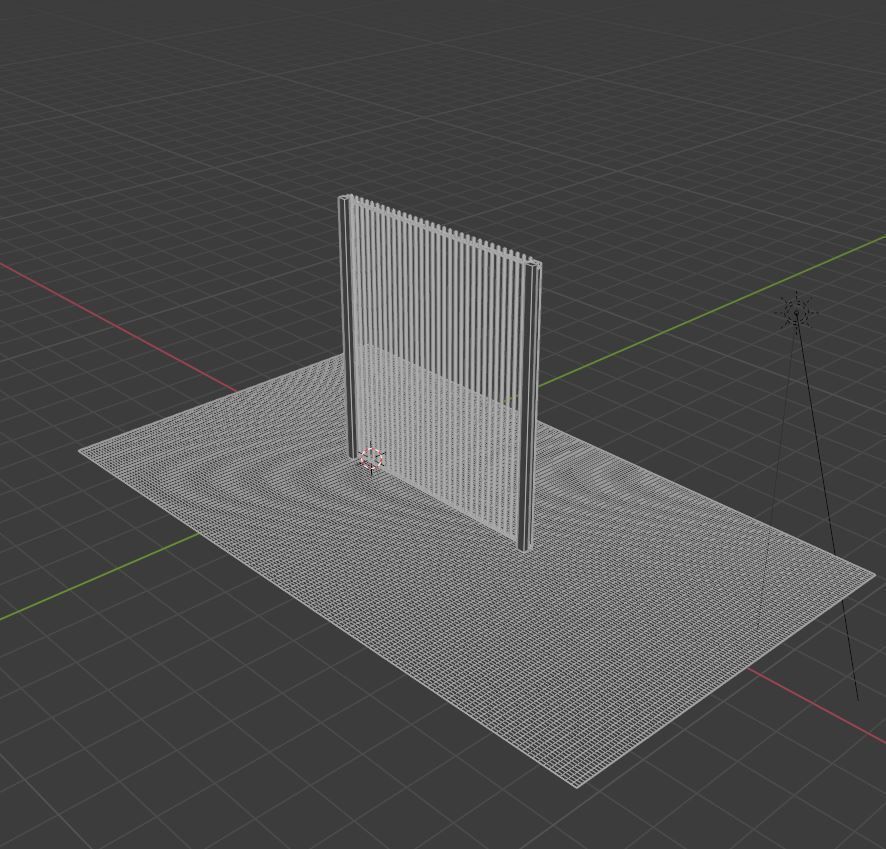Select the vertical slatted fence panel mesh
This screenshot has height=849, width=886.
pos(440,372)
